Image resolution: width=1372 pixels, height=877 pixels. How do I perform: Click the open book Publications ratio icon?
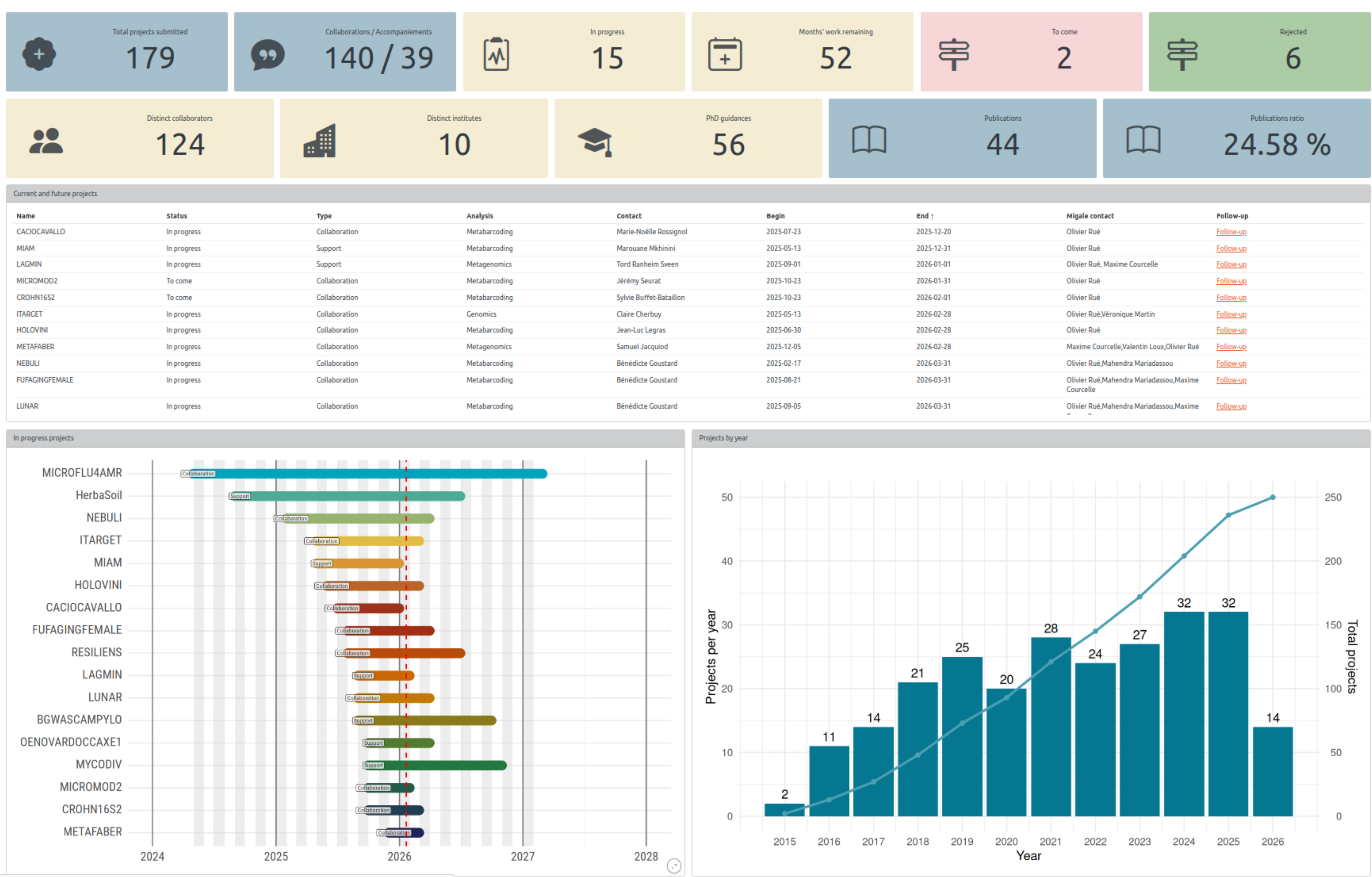[1143, 140]
